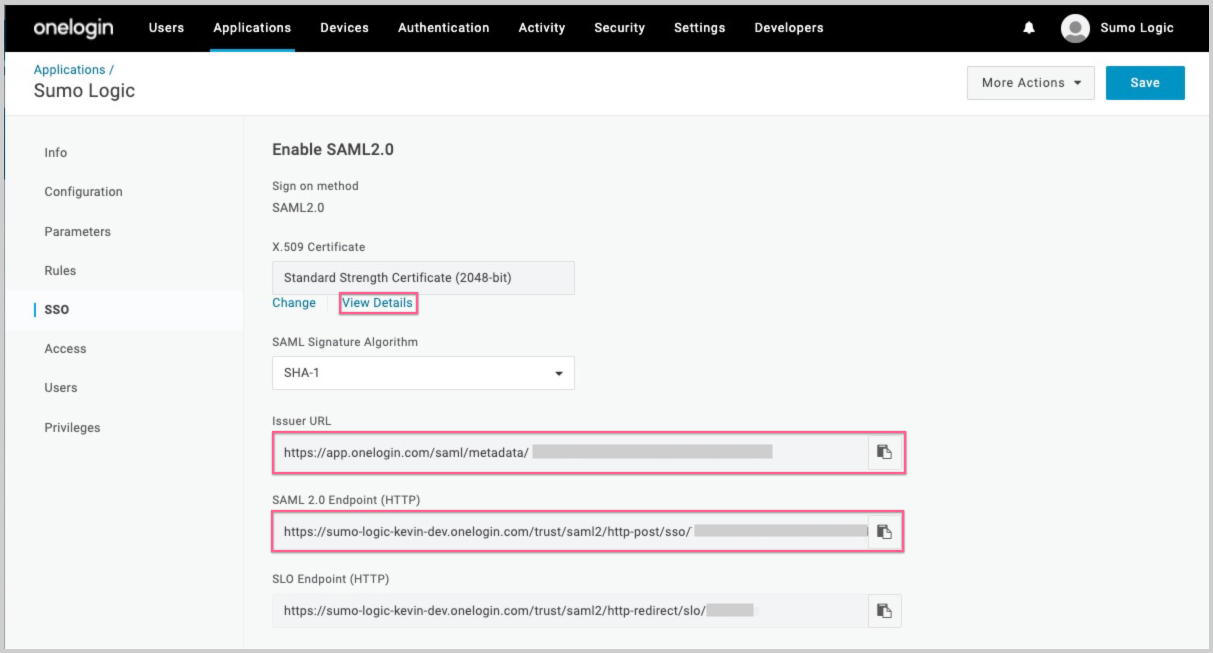Click the Change certificate link
This screenshot has height=653, width=1213.
(x=293, y=303)
